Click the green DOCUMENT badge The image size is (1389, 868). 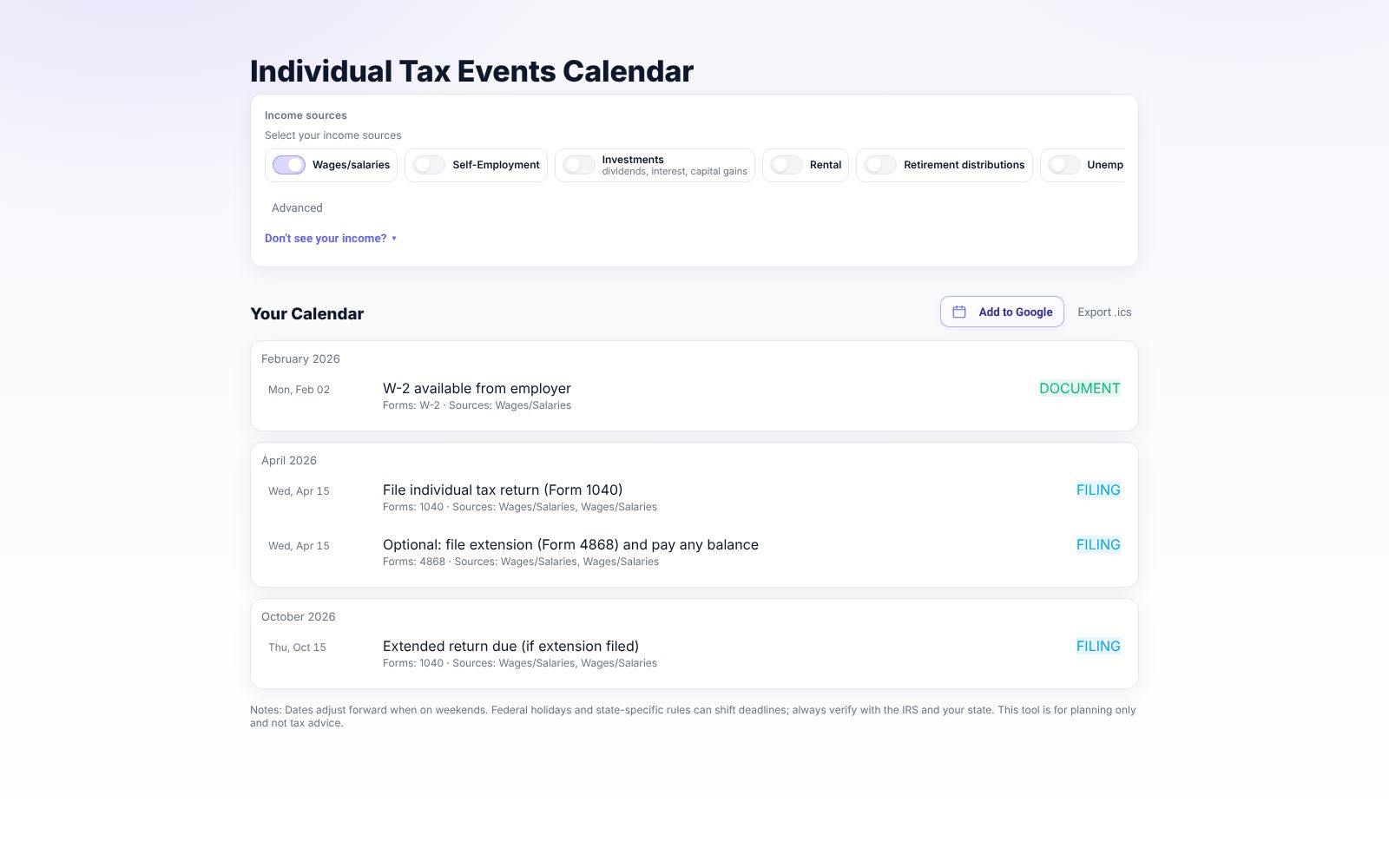pos(1079,389)
